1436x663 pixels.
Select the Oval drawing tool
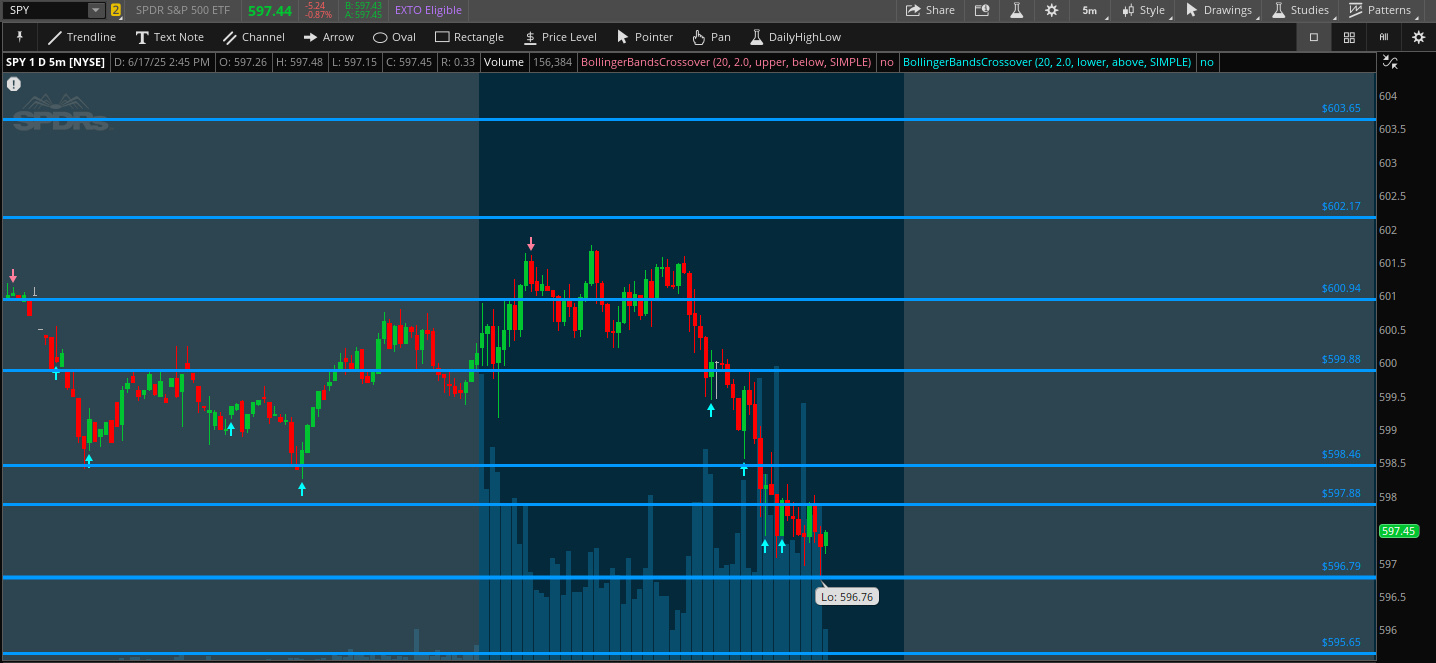pyautogui.click(x=394, y=37)
